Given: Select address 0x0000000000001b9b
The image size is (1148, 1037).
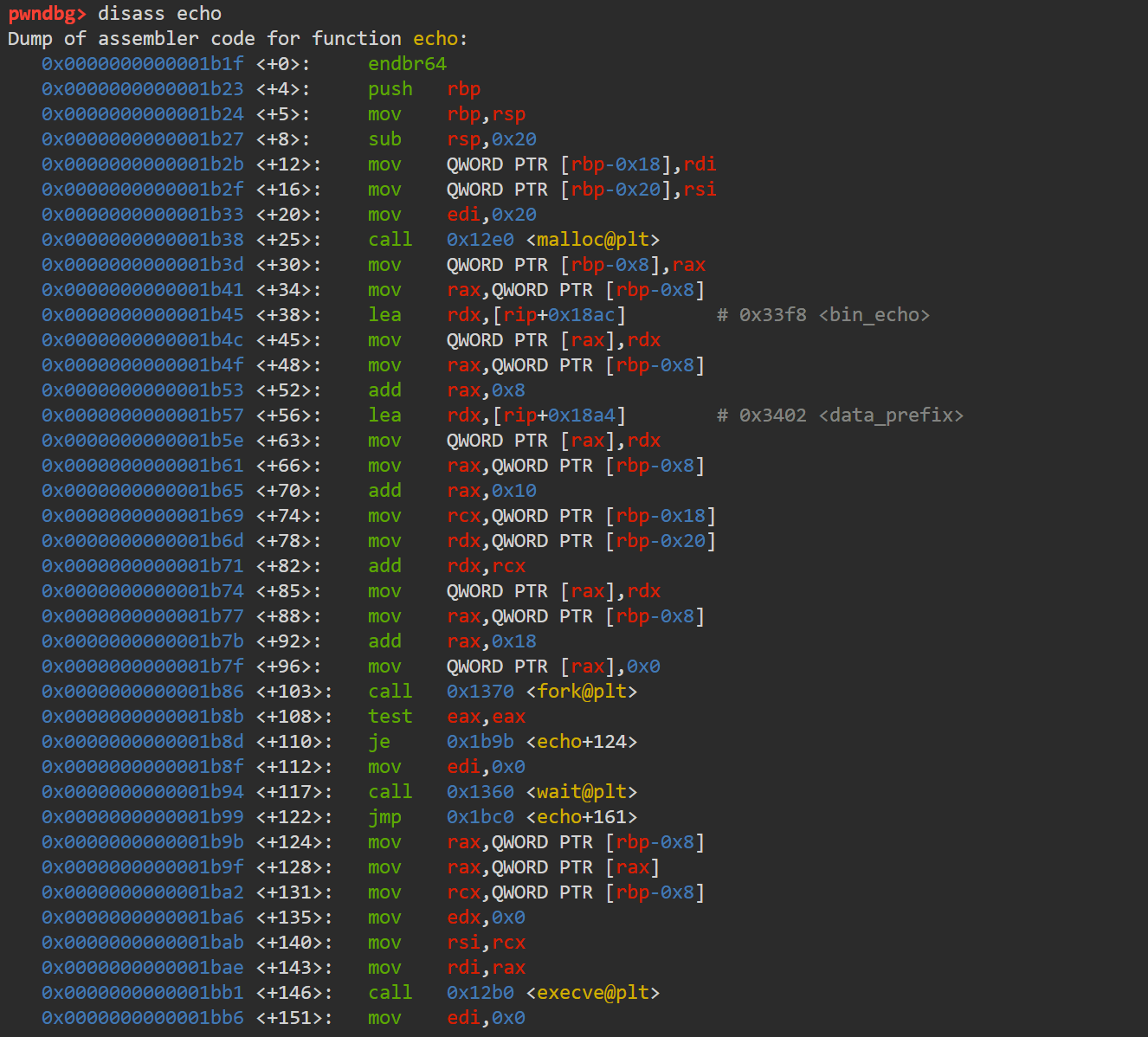Looking at the screenshot, I should click(143, 842).
